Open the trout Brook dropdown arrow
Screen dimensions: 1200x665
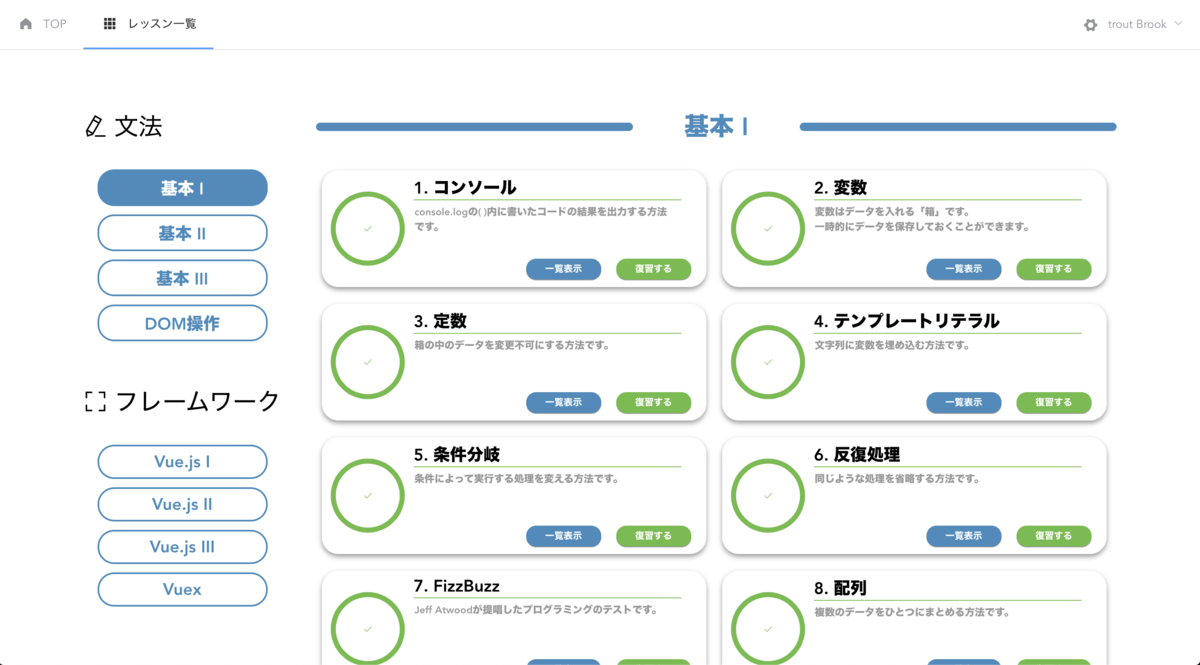[x=1178, y=24]
